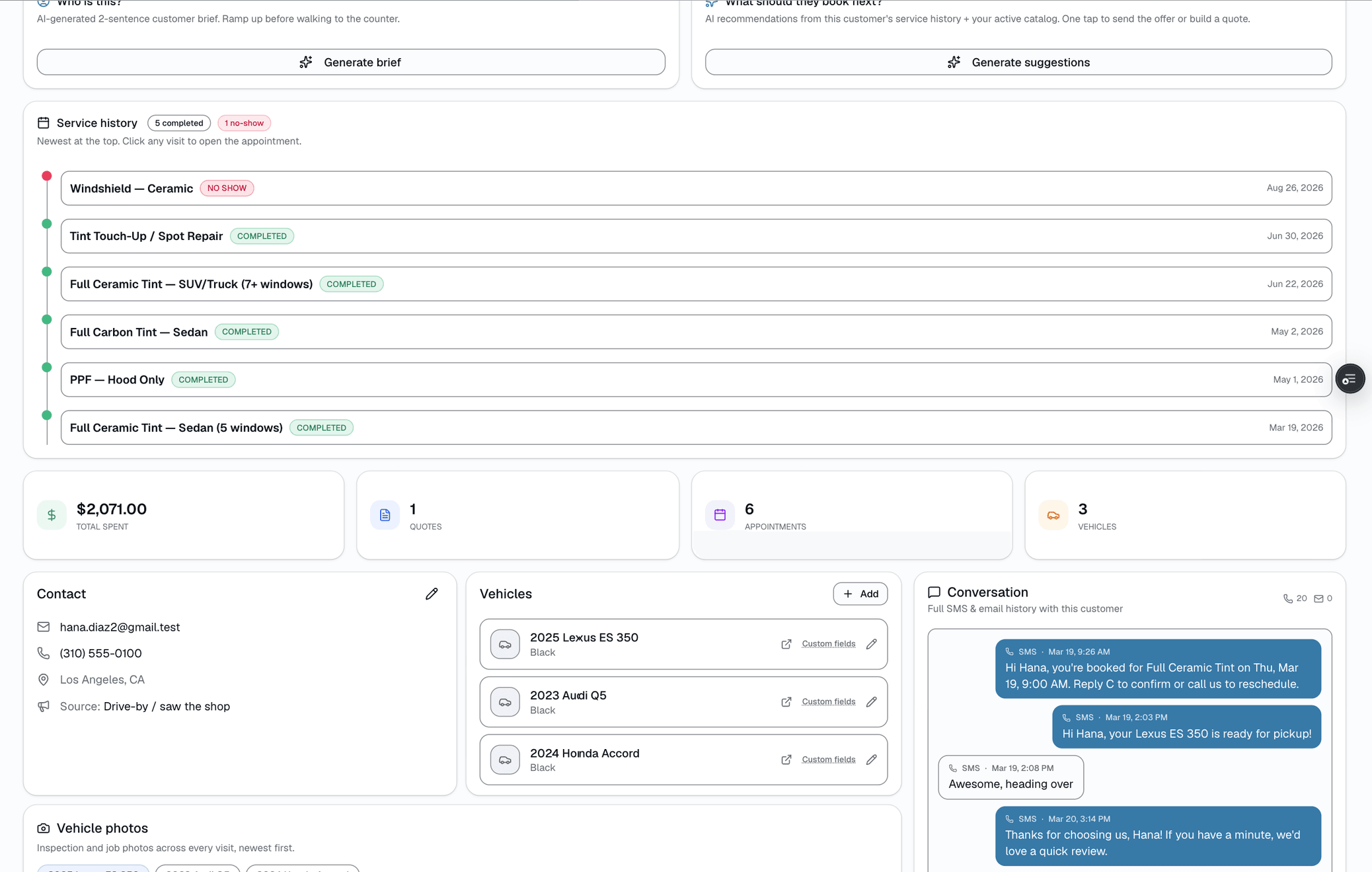Click the Lexus ES 350 ready for pickup message

pos(1186,727)
